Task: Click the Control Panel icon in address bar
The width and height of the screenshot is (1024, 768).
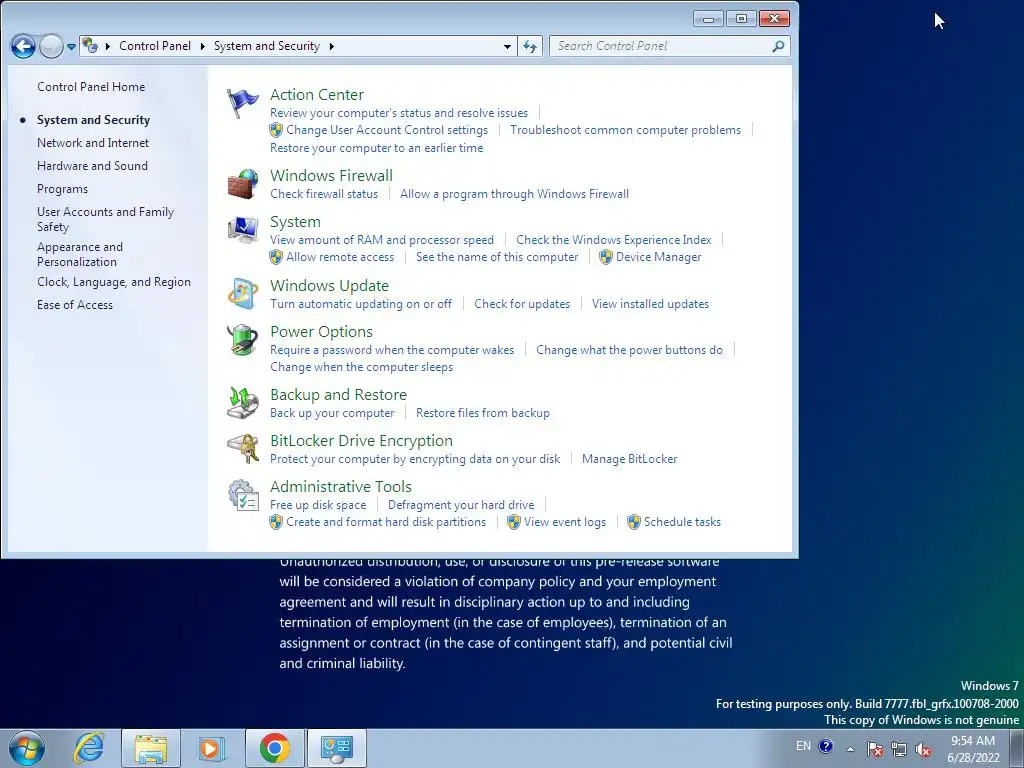Action: click(x=90, y=46)
